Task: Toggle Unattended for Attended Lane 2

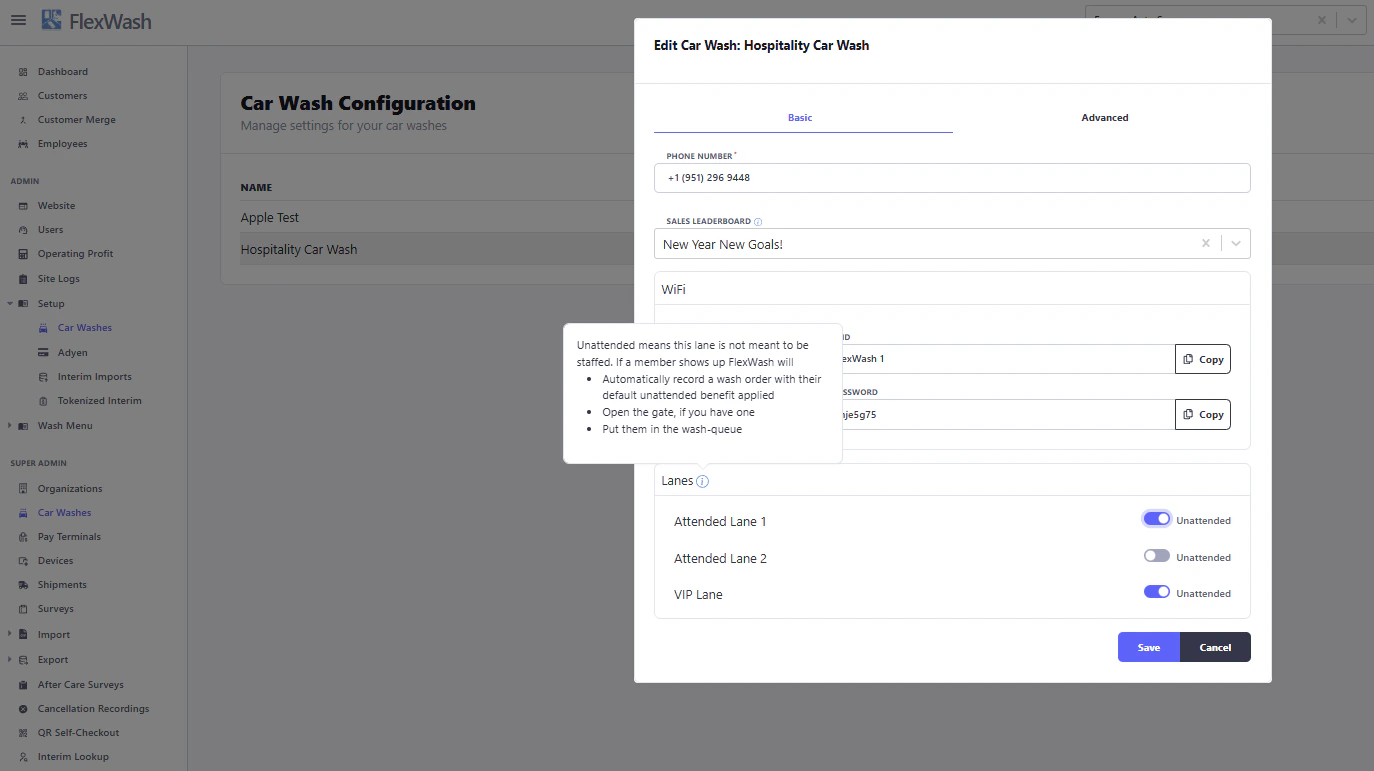Action: (x=1157, y=556)
